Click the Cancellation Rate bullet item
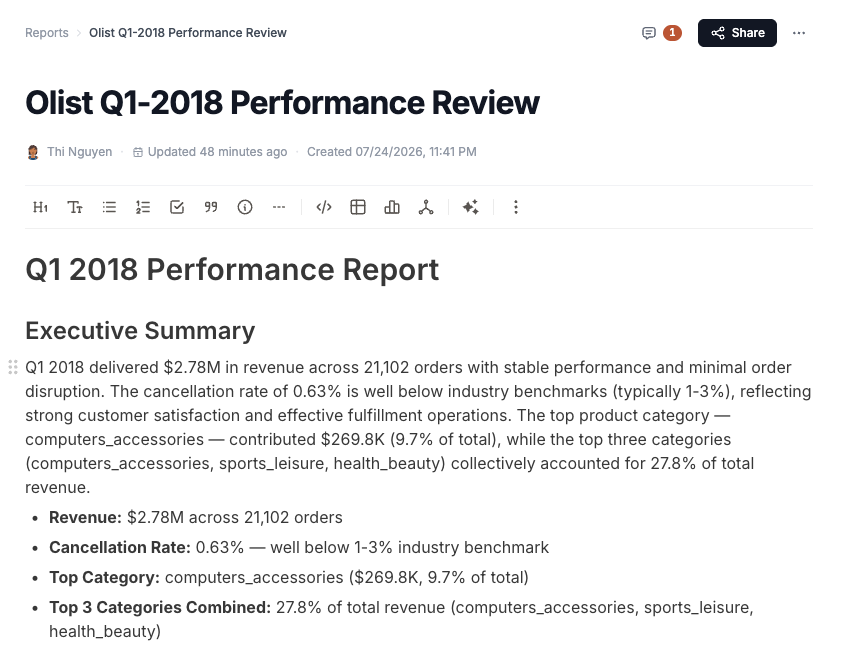 [299, 547]
